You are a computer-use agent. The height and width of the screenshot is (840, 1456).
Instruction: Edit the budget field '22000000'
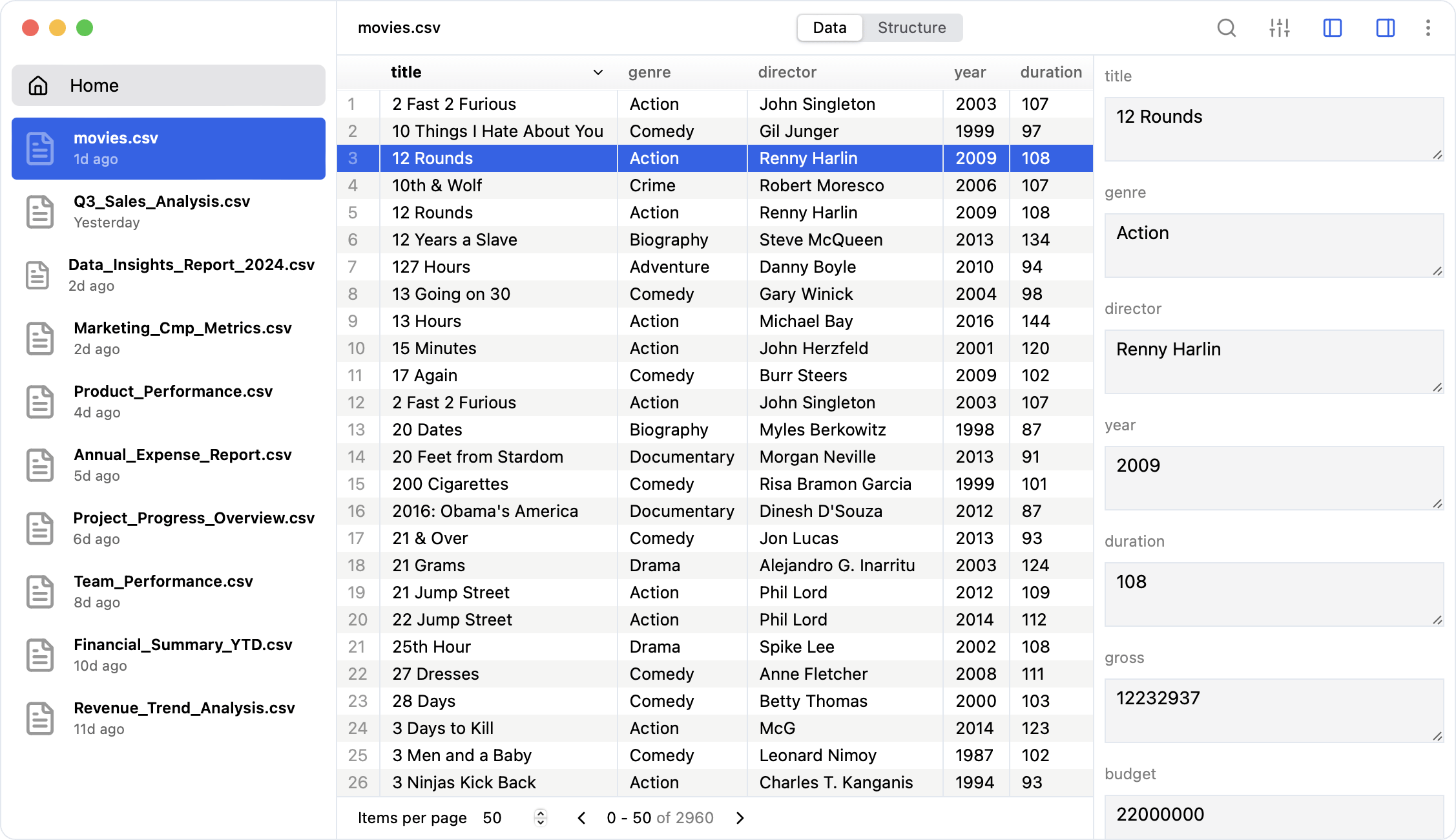click(x=1274, y=817)
